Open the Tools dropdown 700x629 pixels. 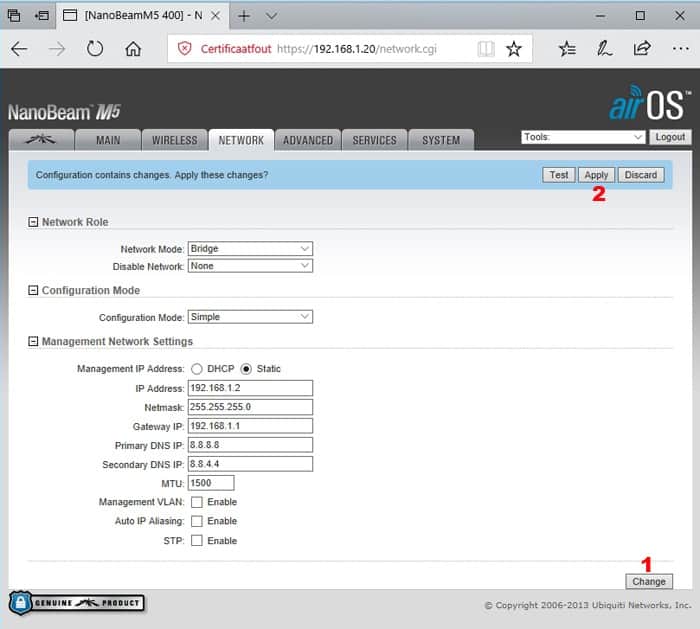coord(583,137)
